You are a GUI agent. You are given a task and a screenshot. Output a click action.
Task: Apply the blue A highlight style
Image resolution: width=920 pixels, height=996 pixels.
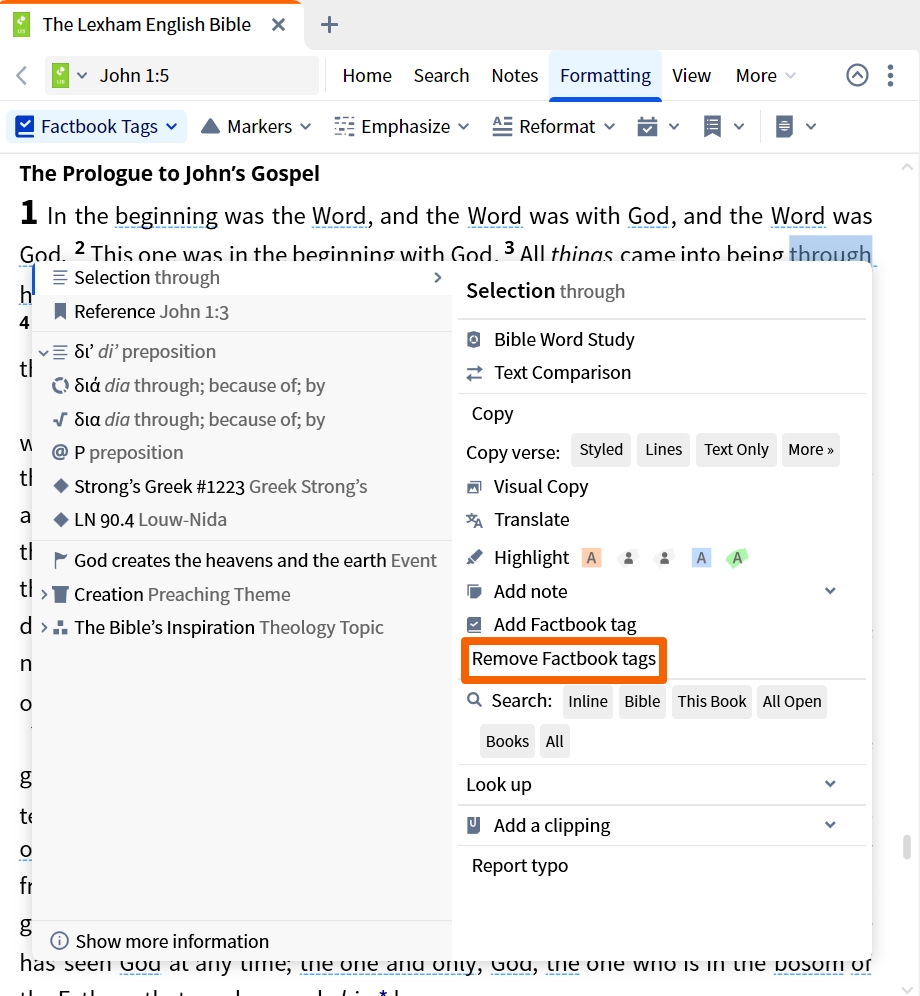click(x=701, y=558)
